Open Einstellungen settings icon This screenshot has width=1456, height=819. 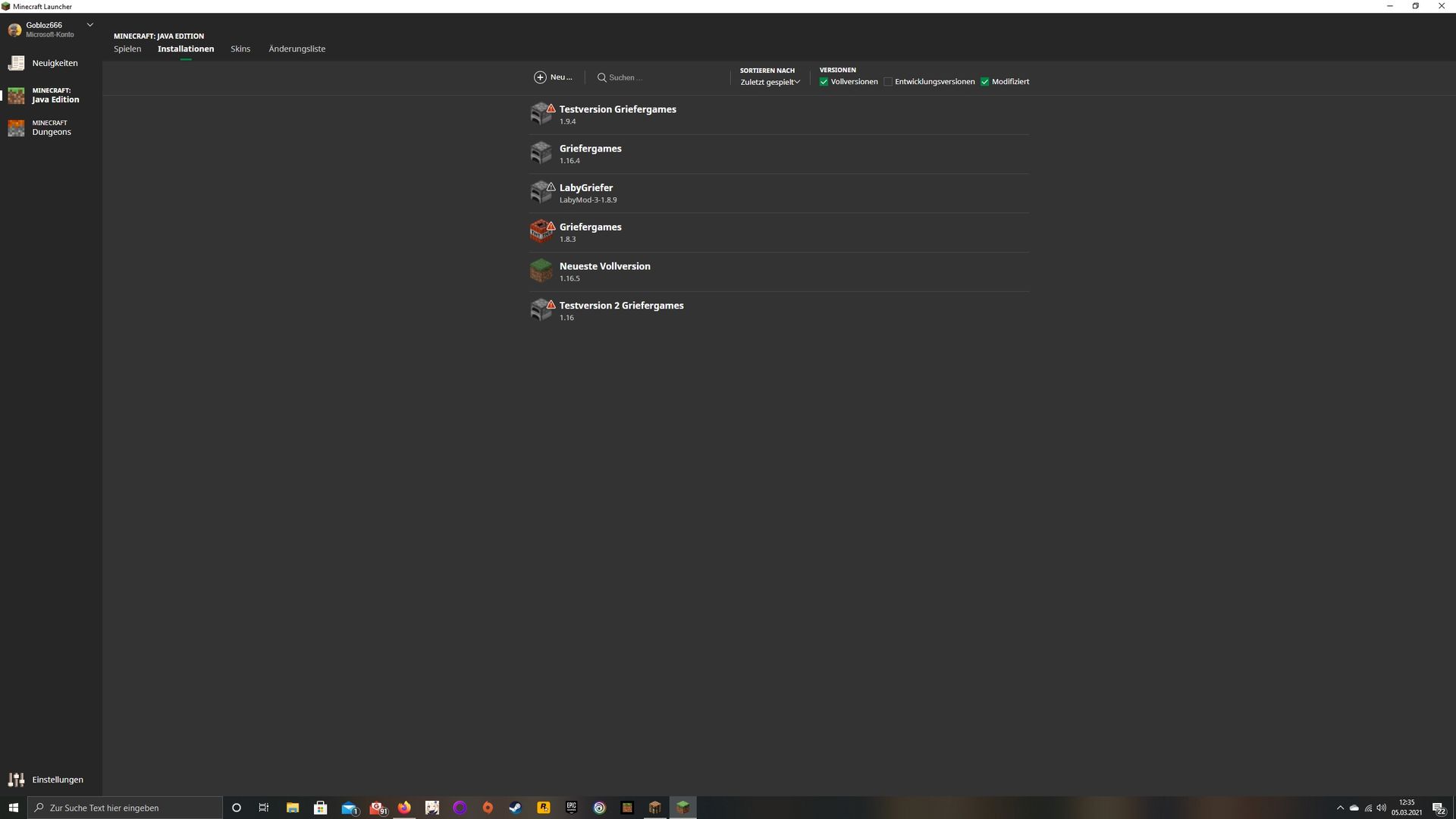[16, 780]
